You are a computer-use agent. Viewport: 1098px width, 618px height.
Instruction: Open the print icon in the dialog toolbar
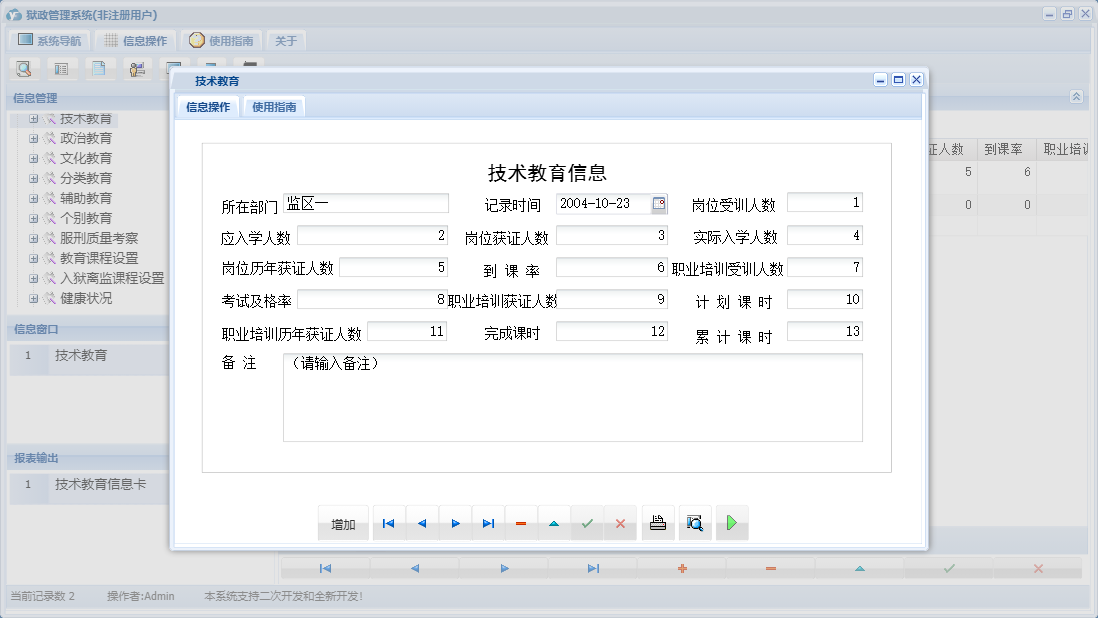pos(657,522)
